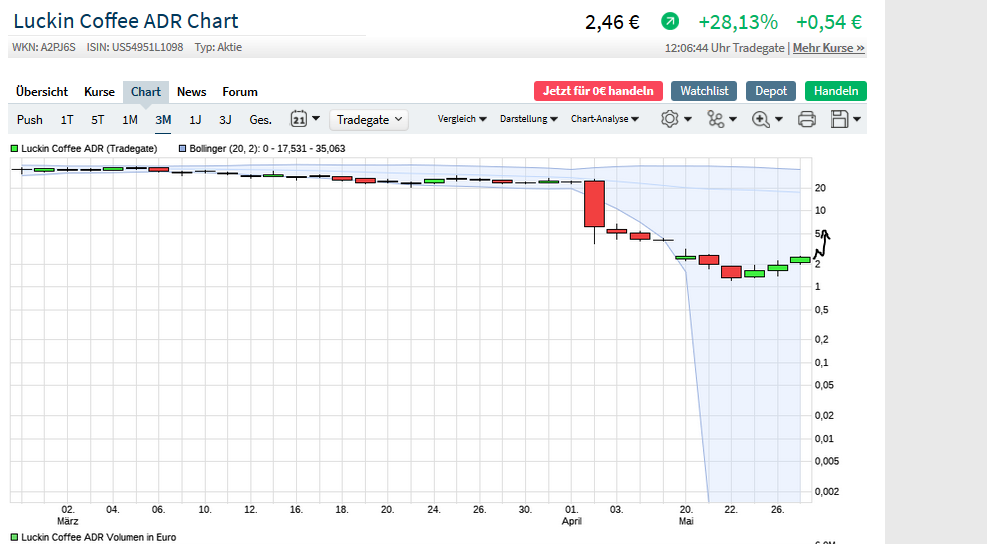Screen dimensions: 987x544
Task: Expand arrow next to zoom icon
Action: [779, 119]
